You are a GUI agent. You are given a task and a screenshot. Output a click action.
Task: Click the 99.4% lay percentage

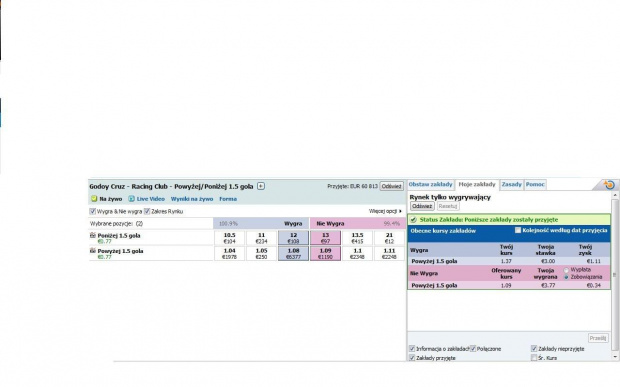pyautogui.click(x=391, y=223)
